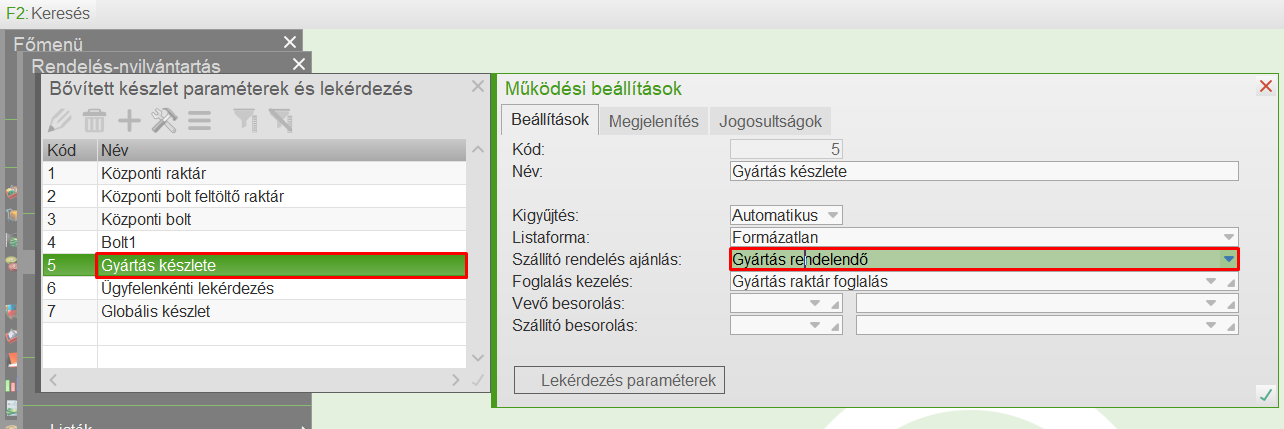Switch to the Beállítások tab
1284x429 pixels.
(x=549, y=120)
